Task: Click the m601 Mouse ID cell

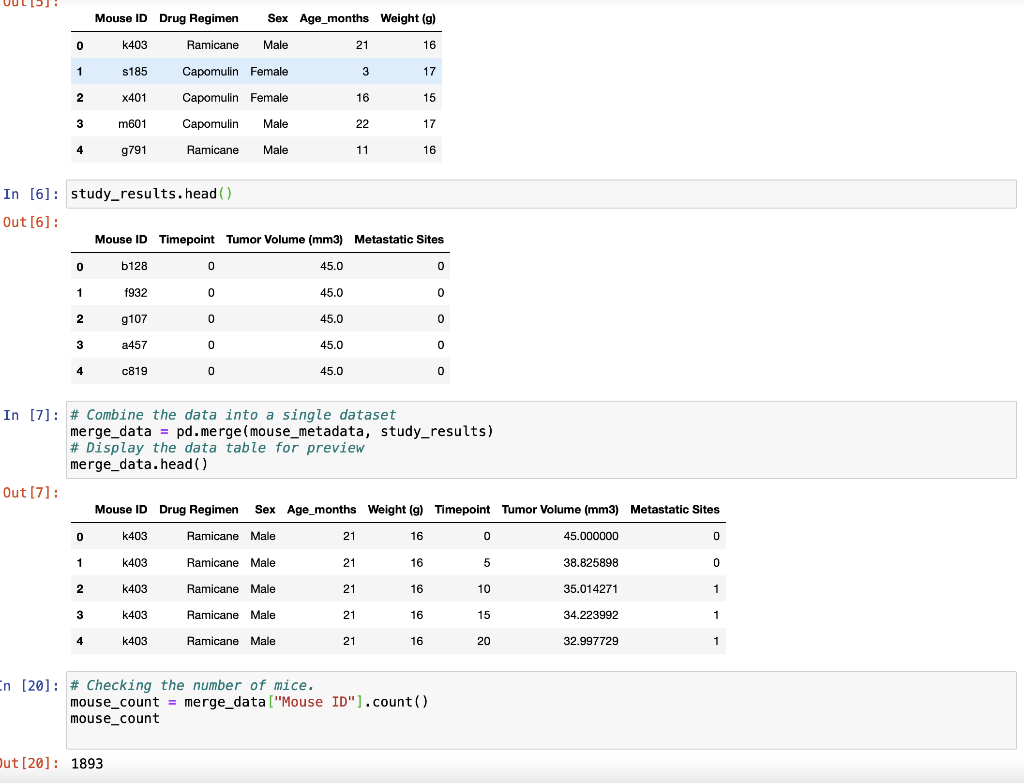Action: pos(133,123)
